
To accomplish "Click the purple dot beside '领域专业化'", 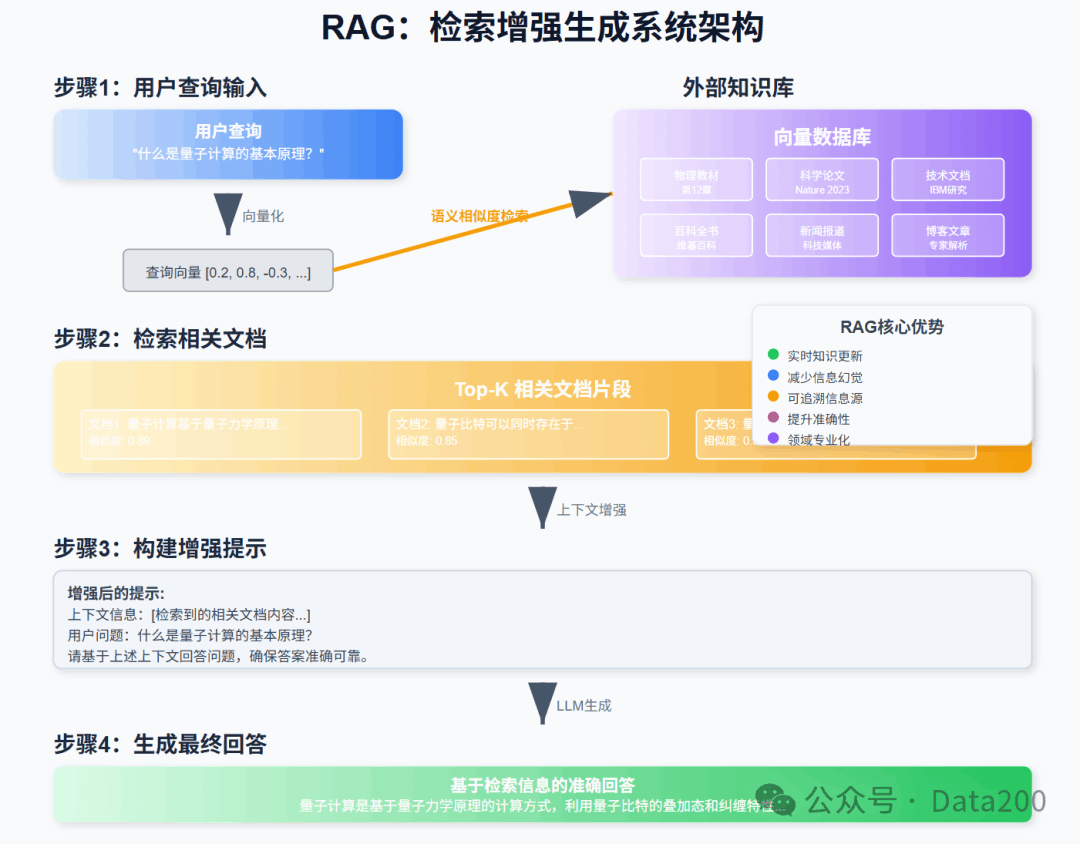I will pyautogui.click(x=773, y=438).
